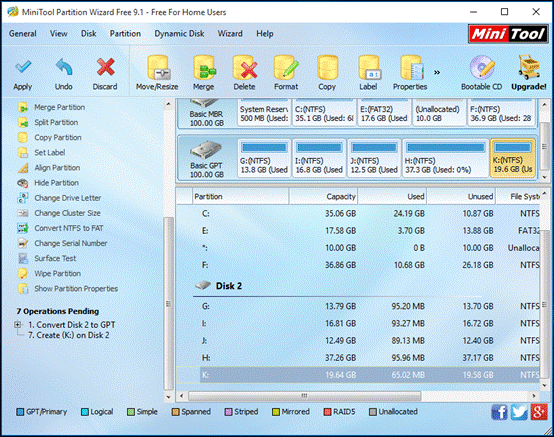Click Set Label in the sidebar
Screen dimensions: 554x437
tap(49, 153)
